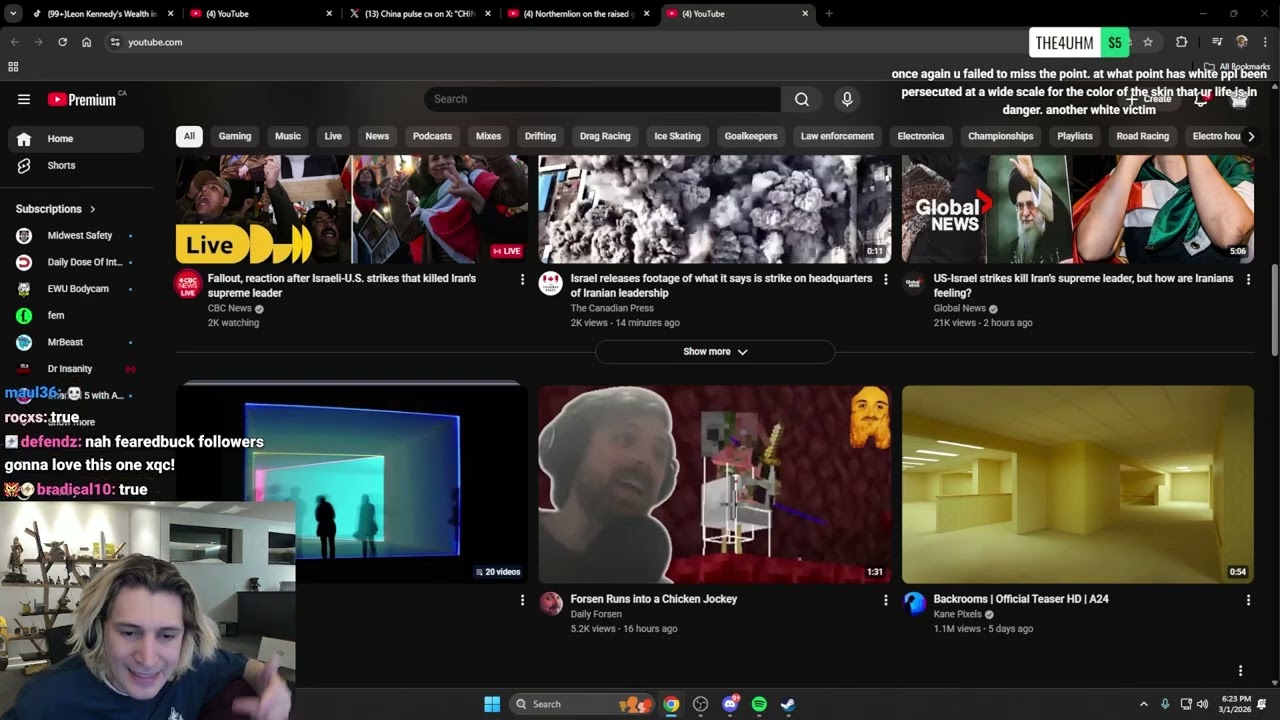Image resolution: width=1280 pixels, height=720 pixels.
Task: Open EWU Bodycam channel subscription
Action: (x=76, y=289)
